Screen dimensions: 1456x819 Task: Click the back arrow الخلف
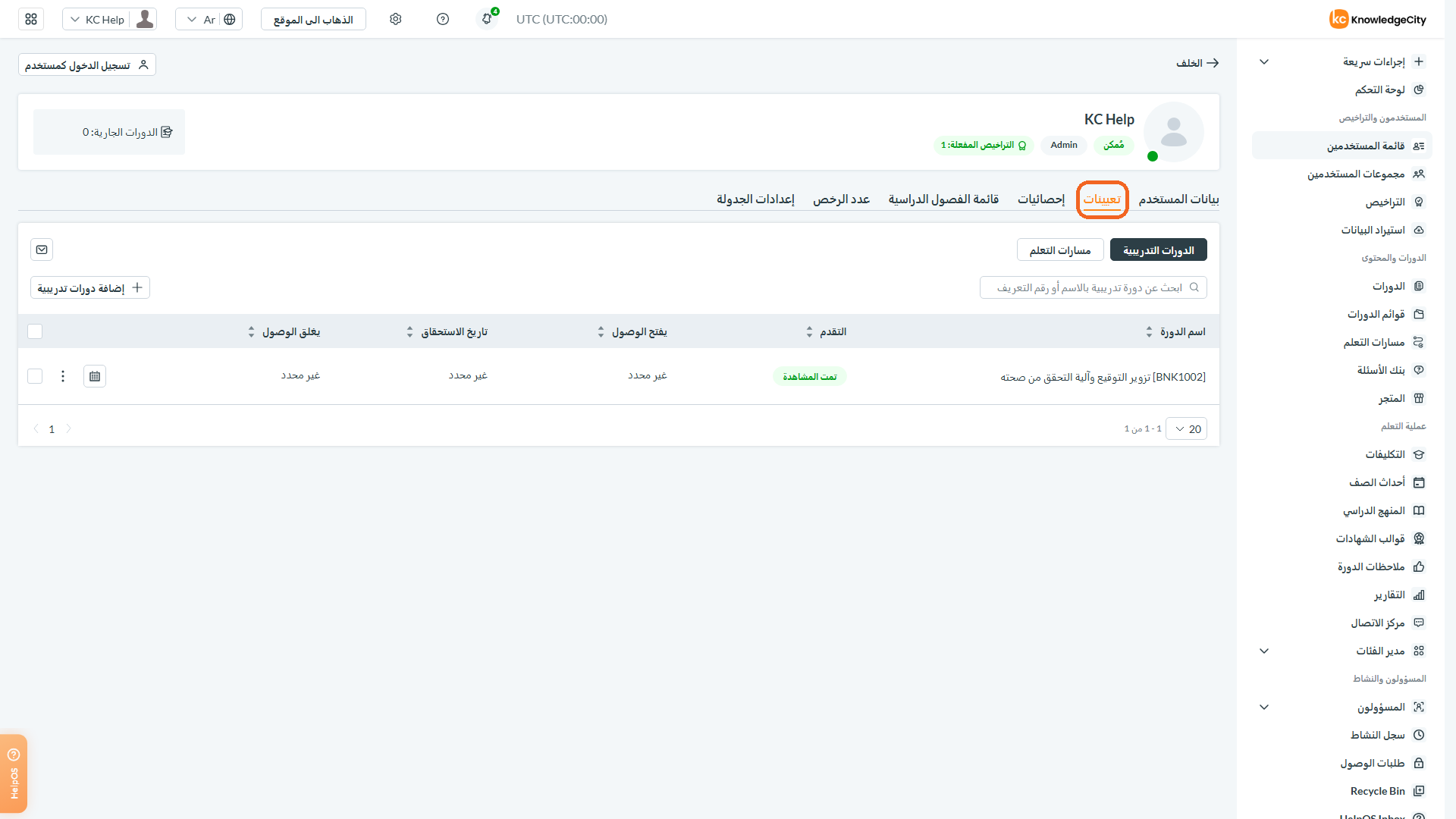(1197, 63)
